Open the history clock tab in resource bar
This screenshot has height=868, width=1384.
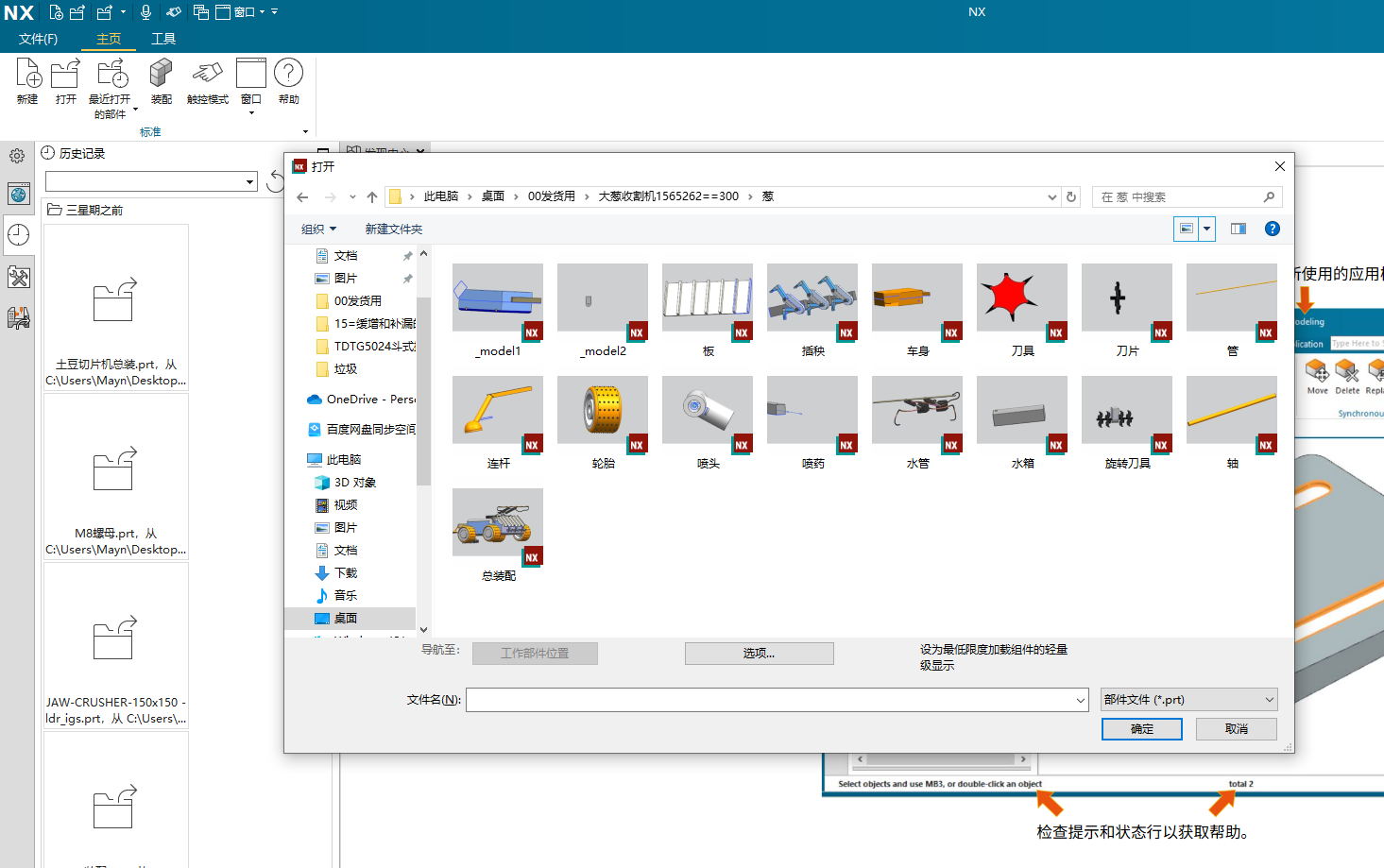point(18,235)
